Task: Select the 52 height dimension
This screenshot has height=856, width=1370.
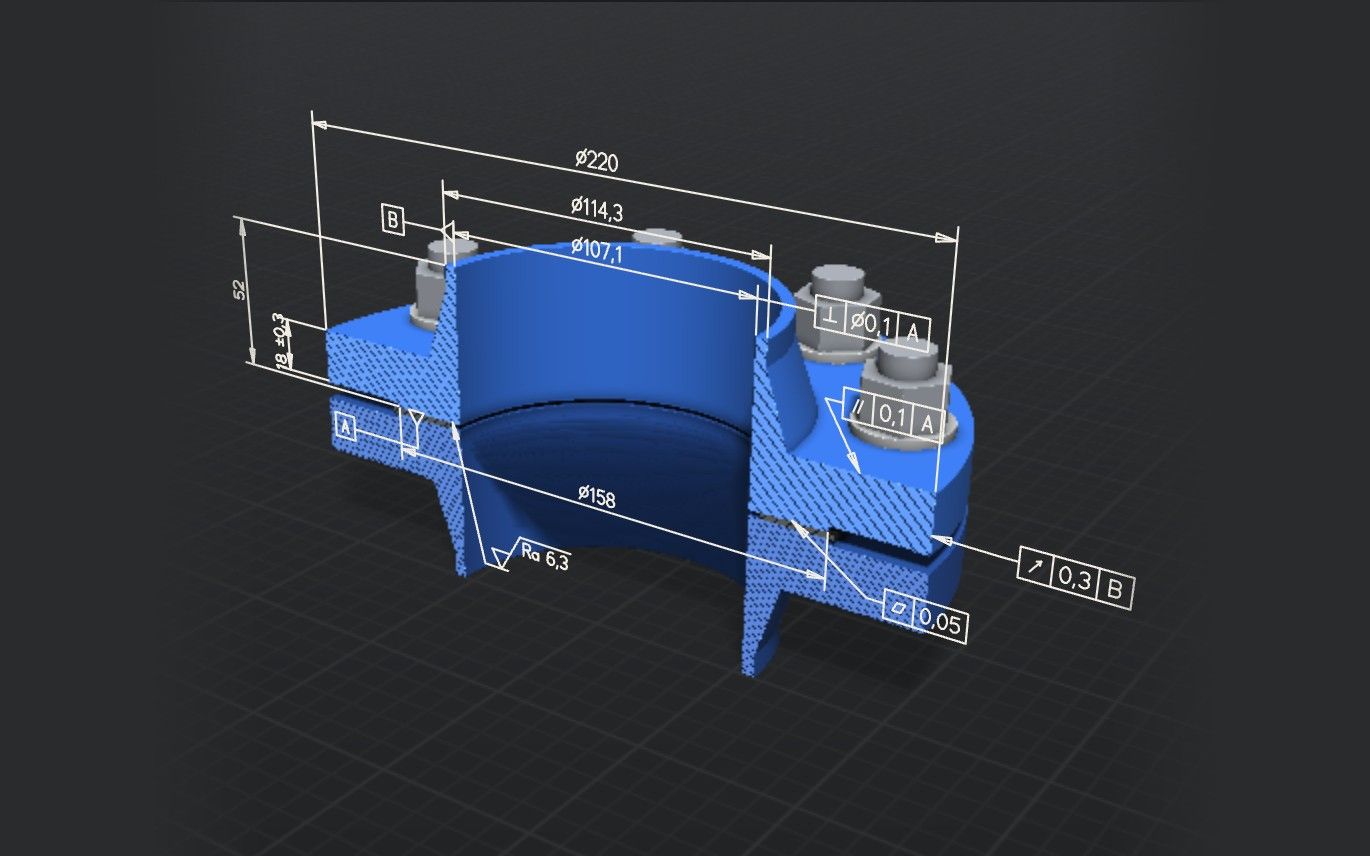Action: (239, 290)
